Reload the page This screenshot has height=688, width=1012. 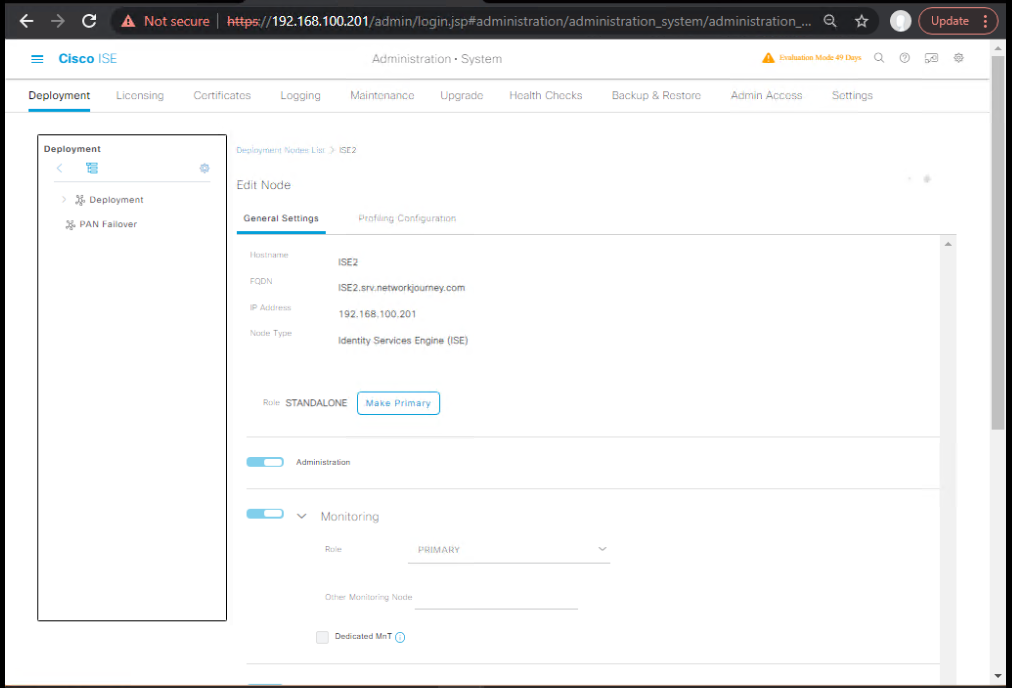click(x=89, y=21)
